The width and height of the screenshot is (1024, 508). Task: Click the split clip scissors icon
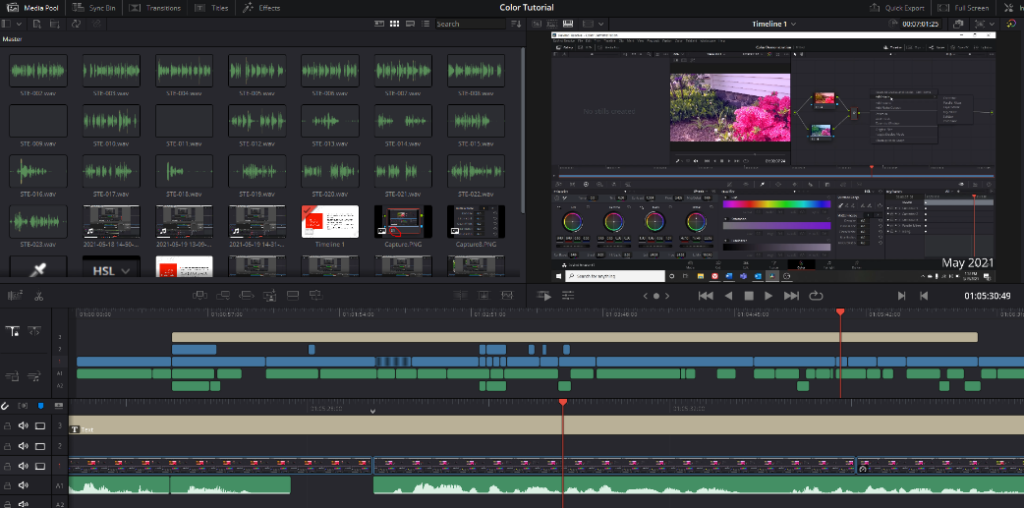(39, 296)
